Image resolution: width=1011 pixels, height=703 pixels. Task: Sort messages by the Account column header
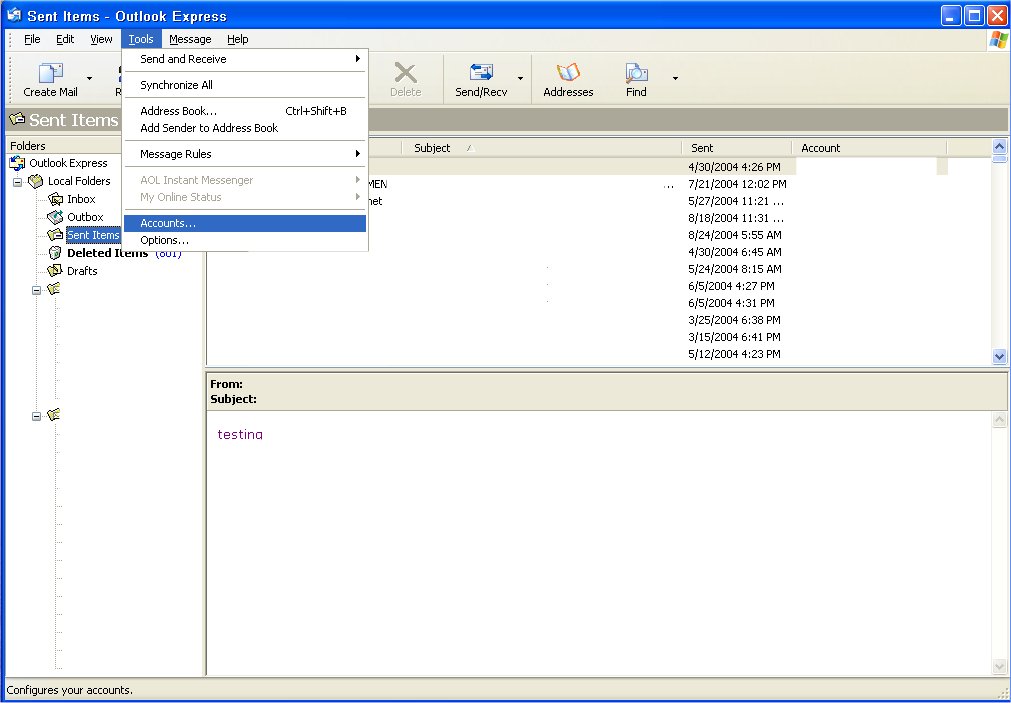point(870,148)
